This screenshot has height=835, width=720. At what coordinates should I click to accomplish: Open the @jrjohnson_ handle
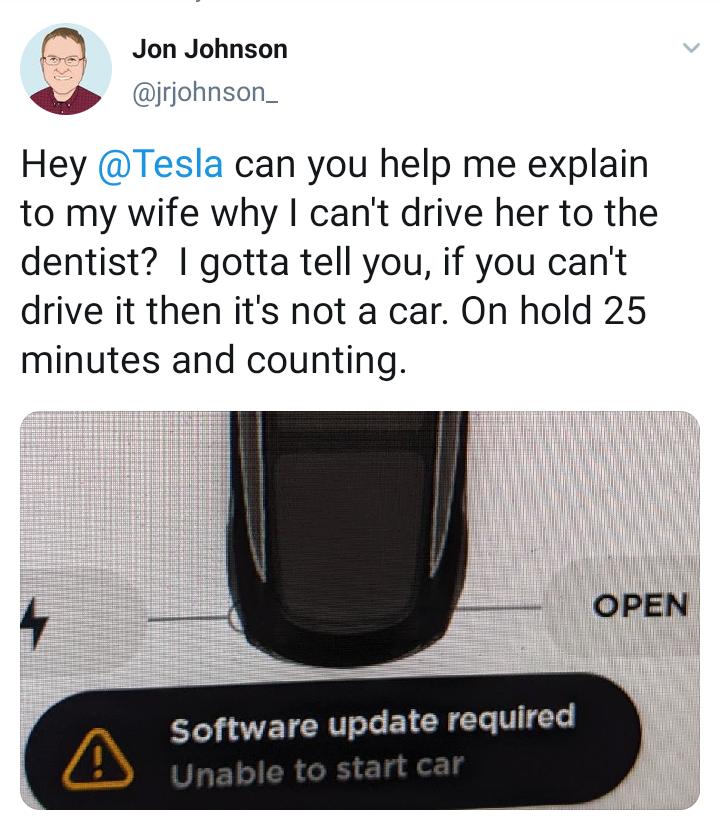click(205, 93)
